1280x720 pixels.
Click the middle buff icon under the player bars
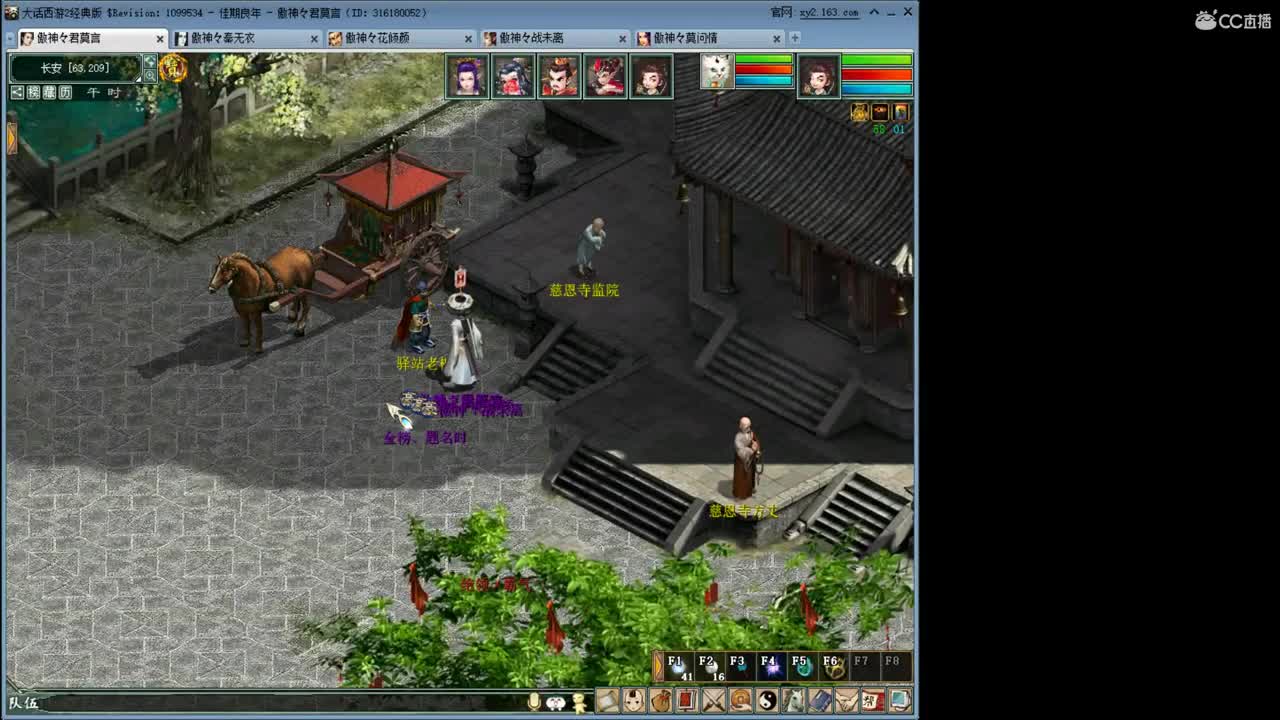coord(880,112)
